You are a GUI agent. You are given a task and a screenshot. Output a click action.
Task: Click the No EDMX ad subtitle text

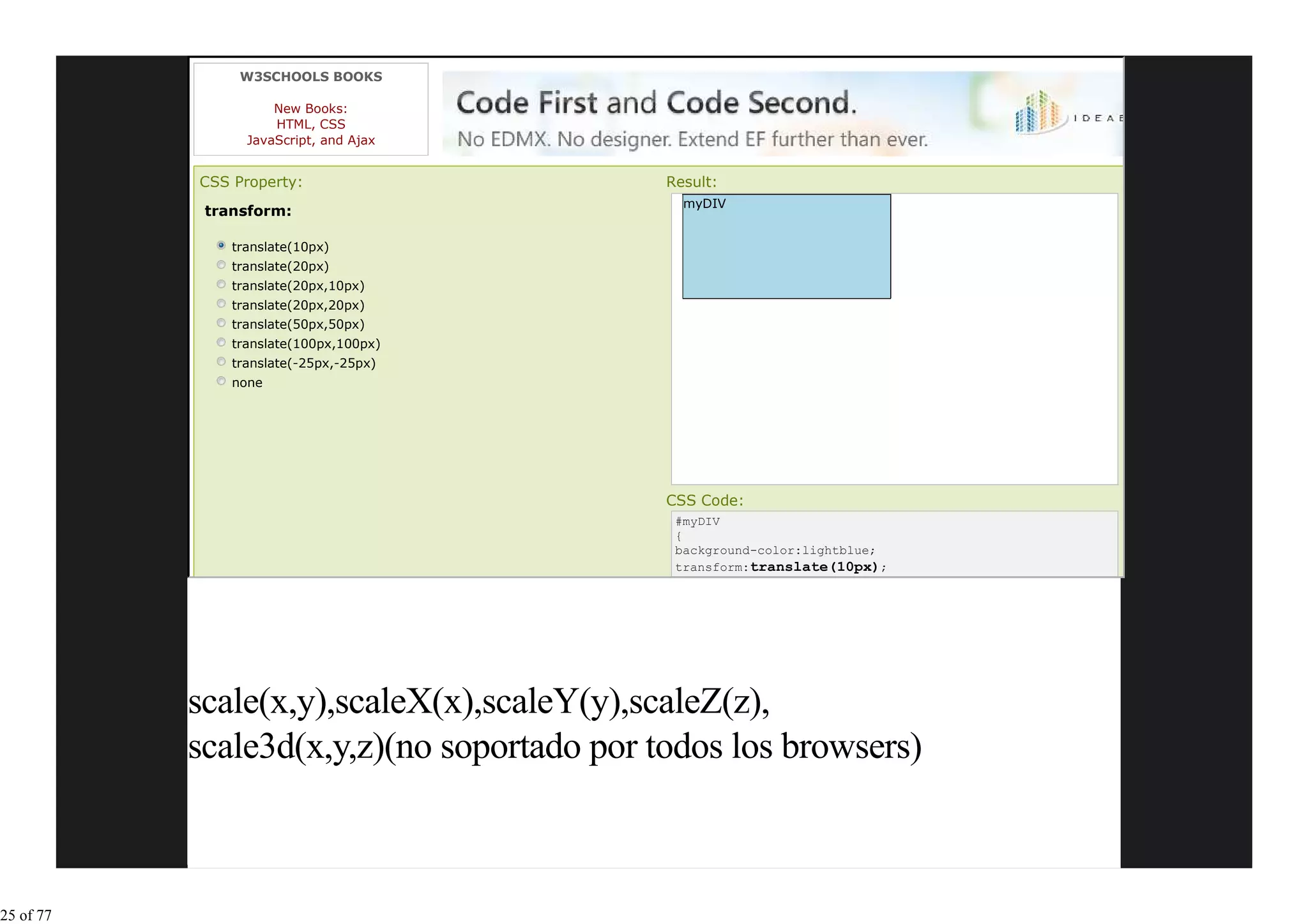click(692, 139)
